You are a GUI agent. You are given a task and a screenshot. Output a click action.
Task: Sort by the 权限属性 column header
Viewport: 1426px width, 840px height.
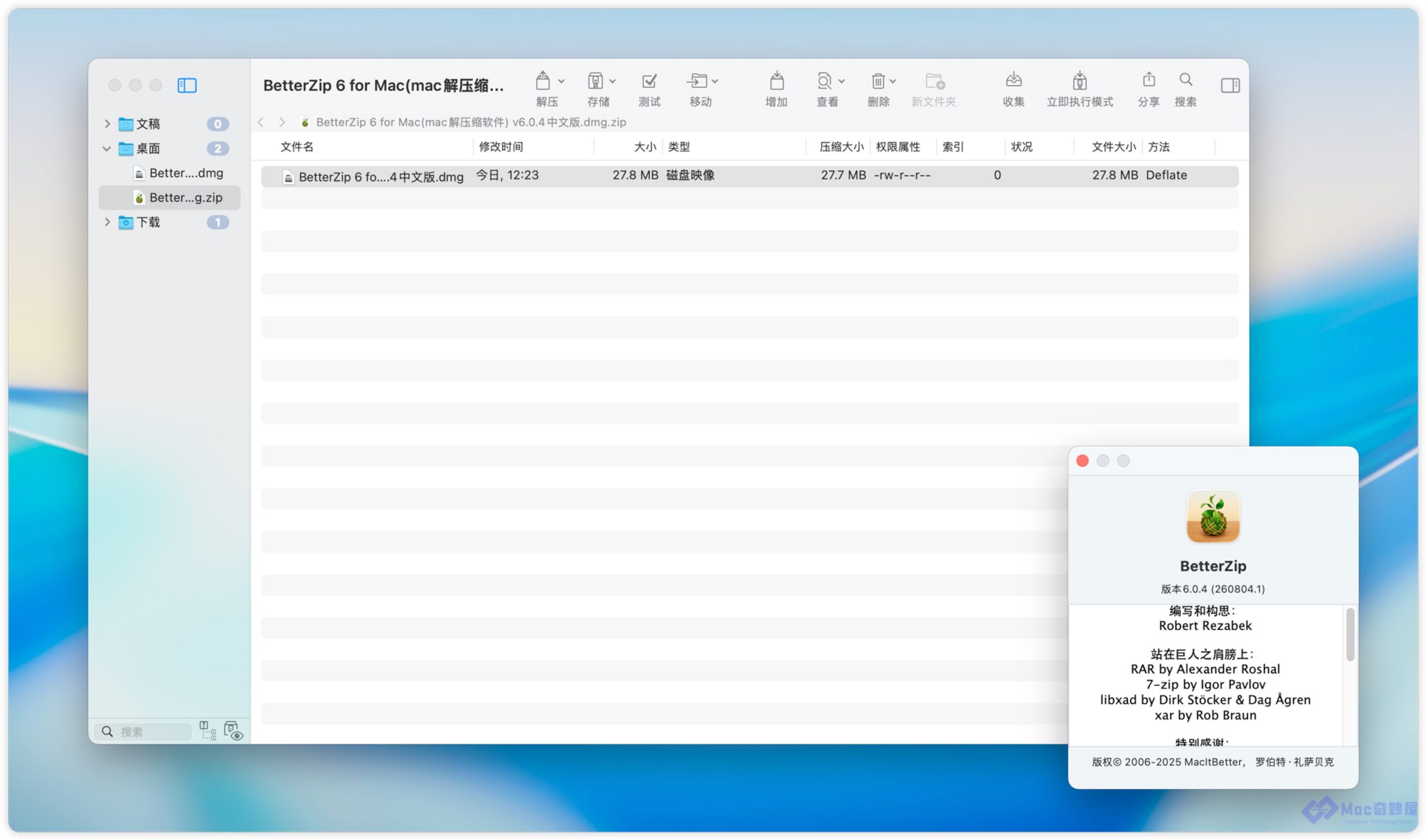pyautogui.click(x=898, y=146)
